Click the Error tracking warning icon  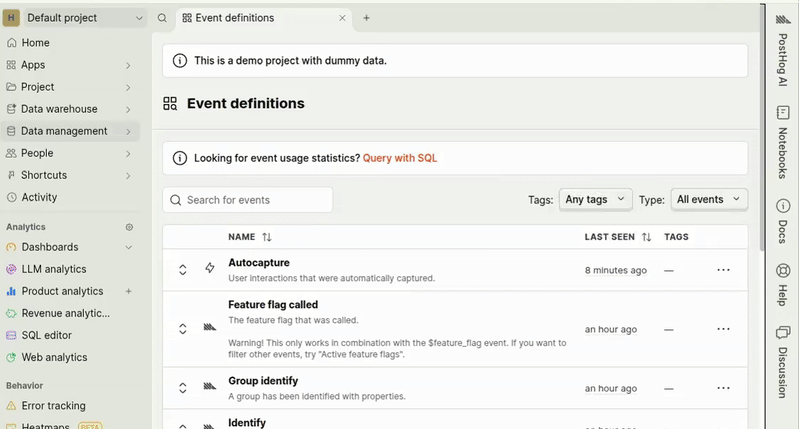pos(11,406)
